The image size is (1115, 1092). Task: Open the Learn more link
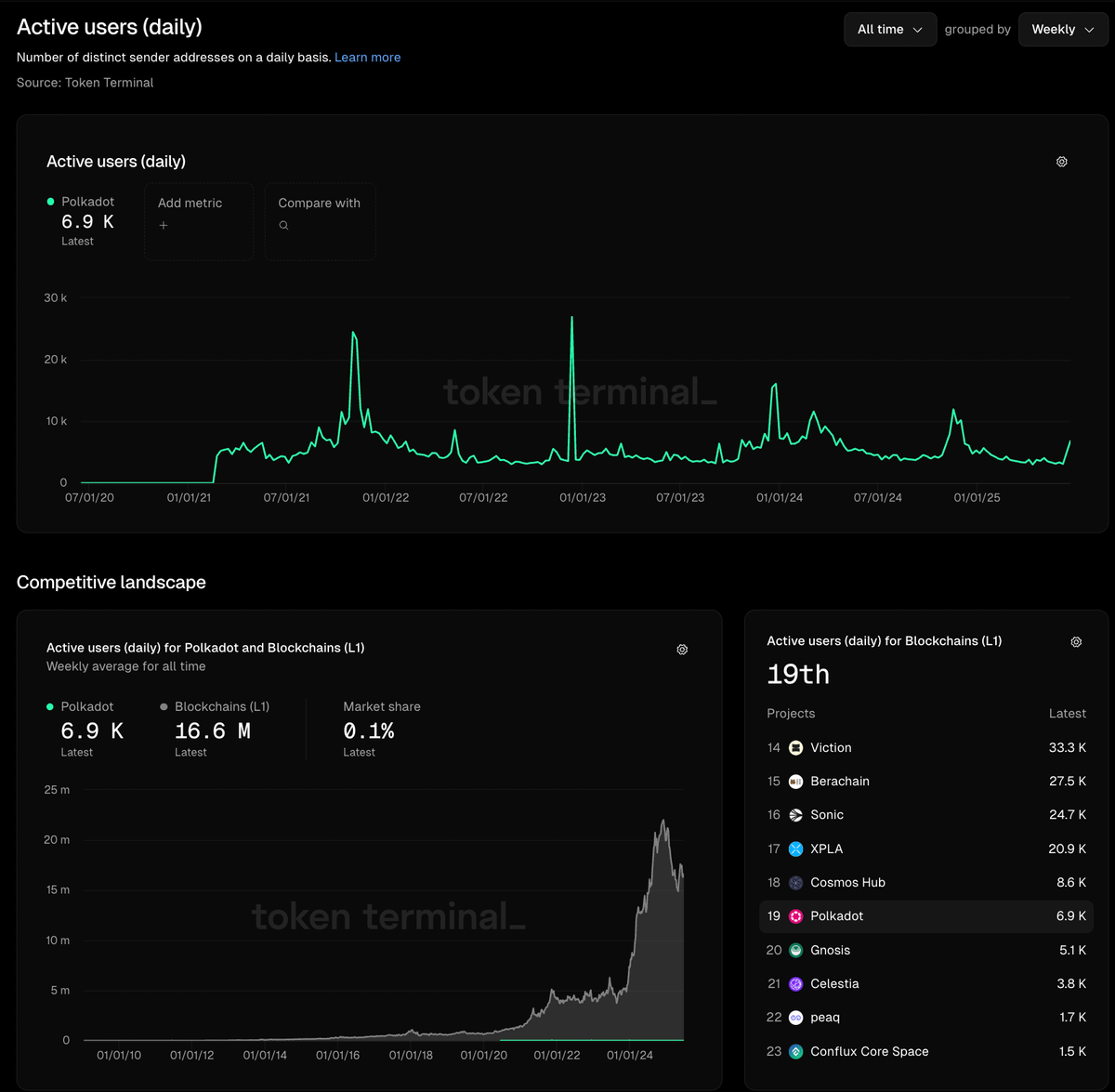point(368,58)
